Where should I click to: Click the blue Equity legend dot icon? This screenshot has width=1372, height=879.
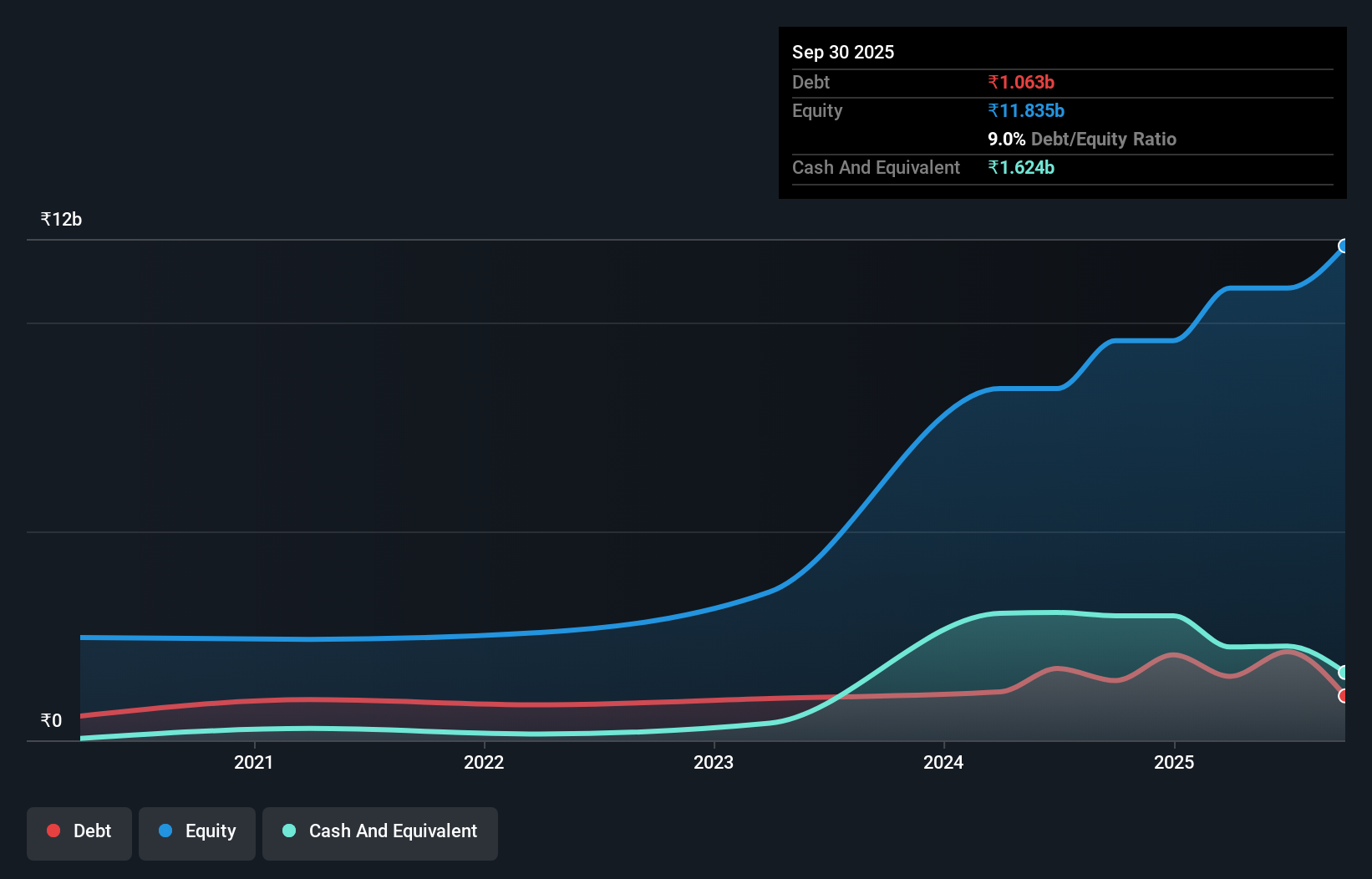click(165, 831)
